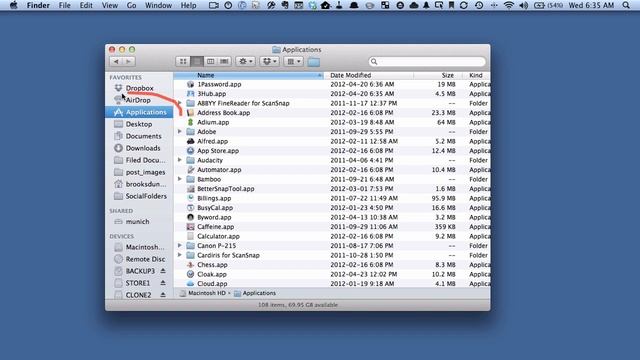Open the Window menu
This screenshot has height=360, width=640.
point(158,5)
